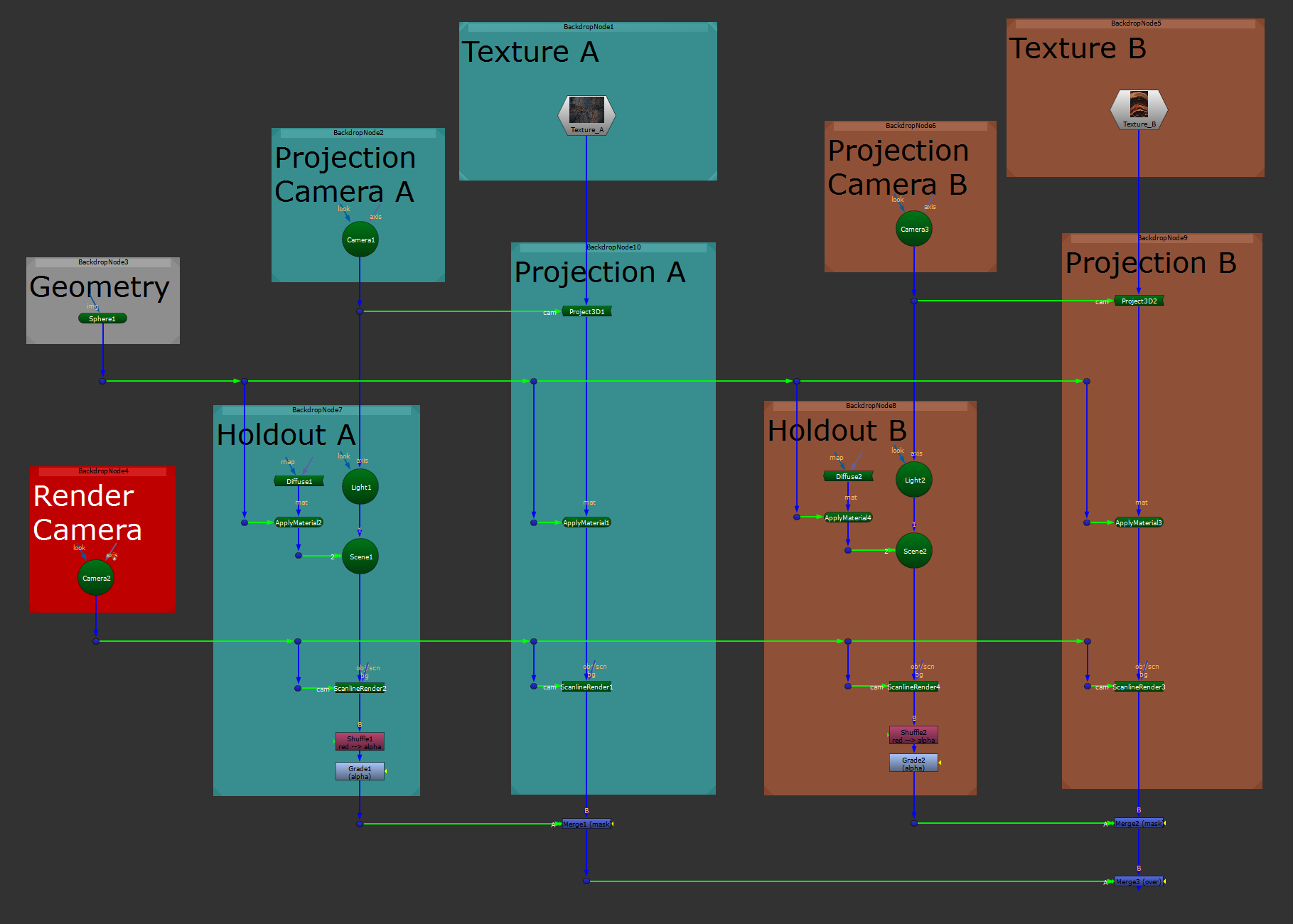Select the Merge1 (mask) node

coord(586,824)
